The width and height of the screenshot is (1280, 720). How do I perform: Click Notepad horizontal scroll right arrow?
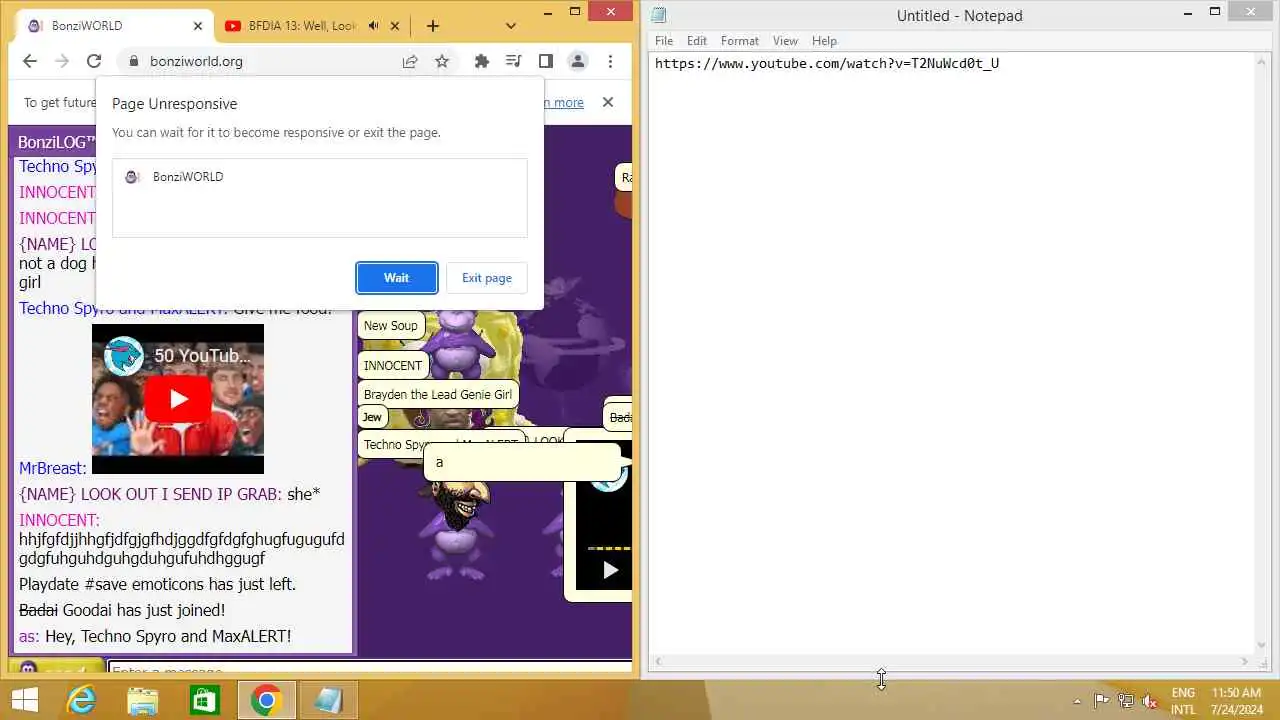1245,662
